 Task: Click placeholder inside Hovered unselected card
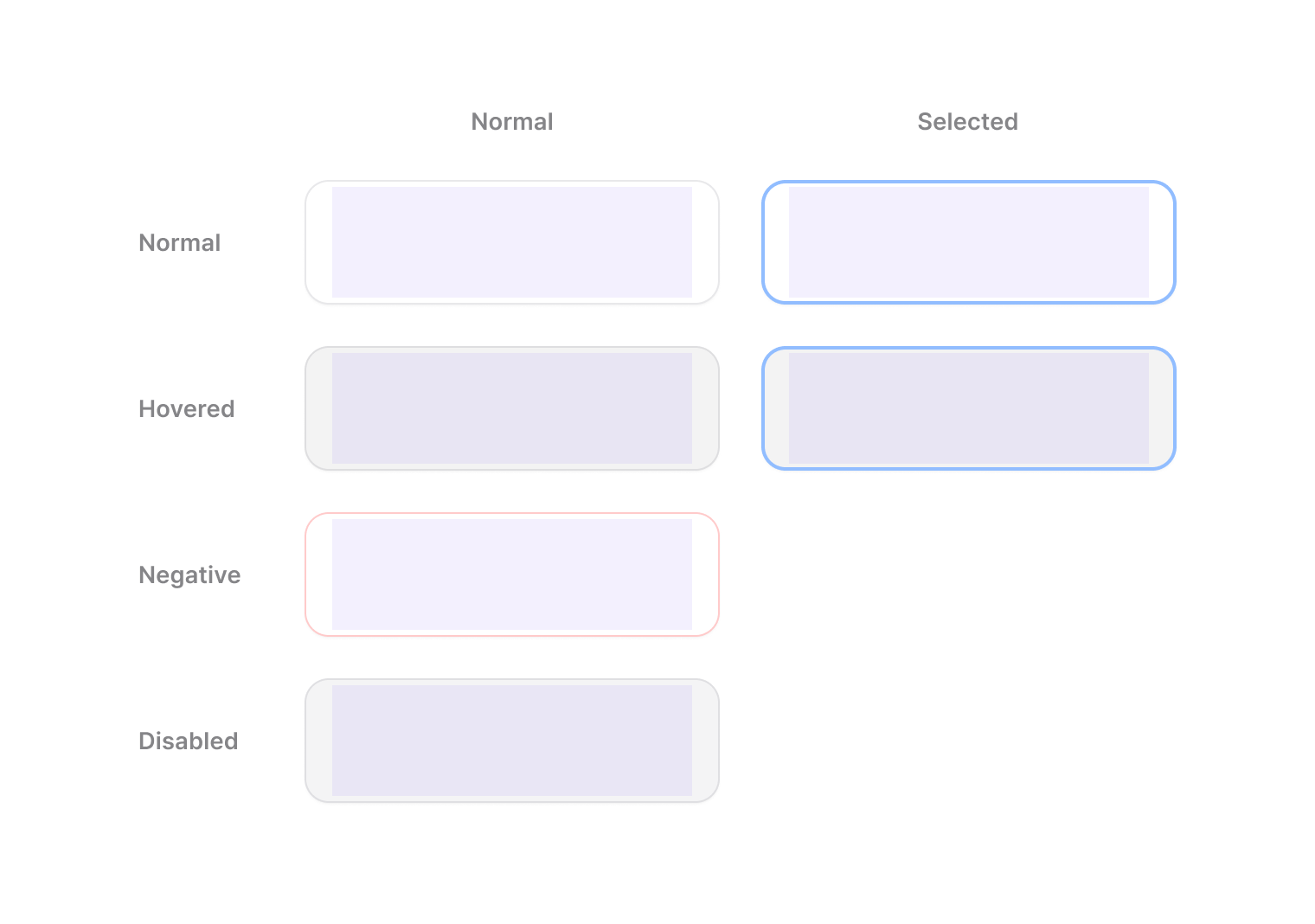click(511, 408)
